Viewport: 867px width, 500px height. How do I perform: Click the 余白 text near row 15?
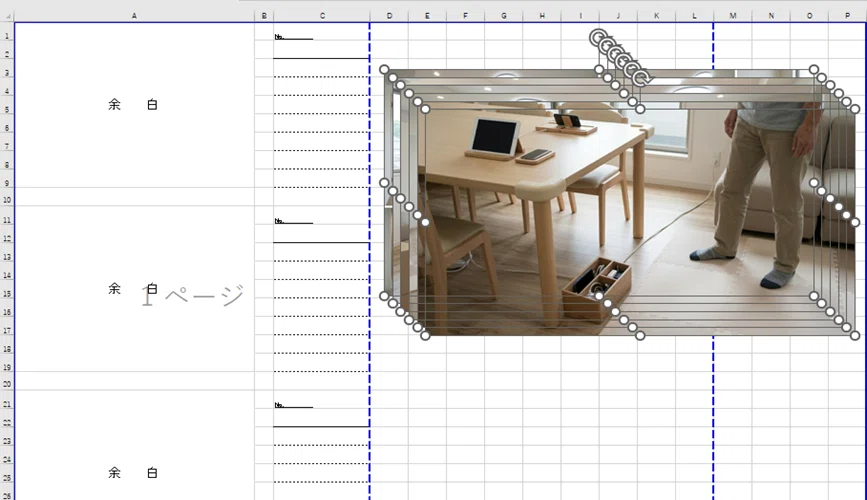(133, 289)
